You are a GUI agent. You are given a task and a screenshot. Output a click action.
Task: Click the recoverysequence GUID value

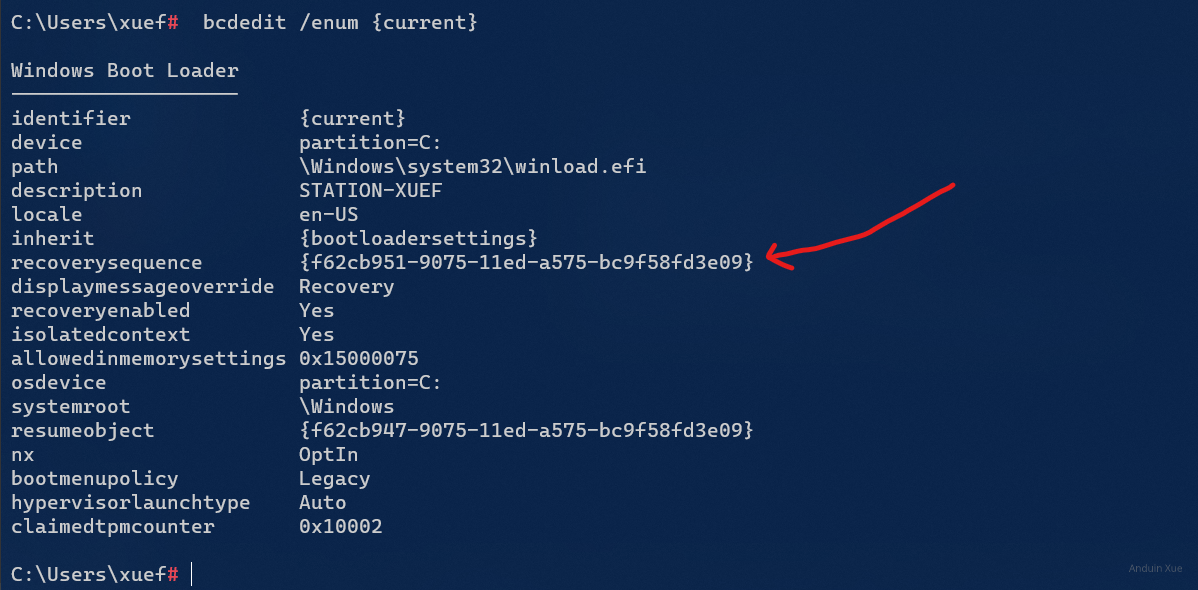point(526,262)
